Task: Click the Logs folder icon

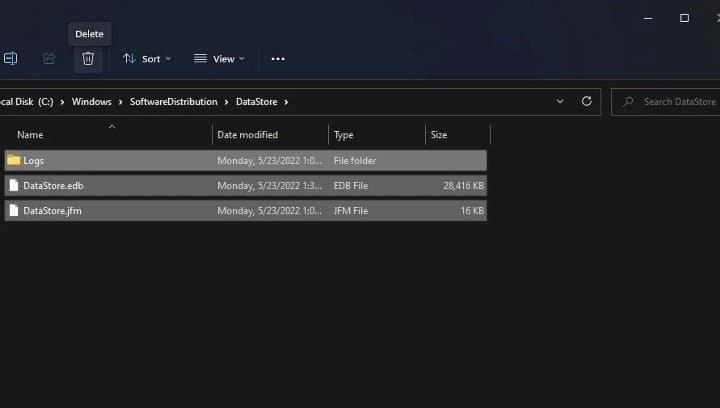Action: (14, 160)
